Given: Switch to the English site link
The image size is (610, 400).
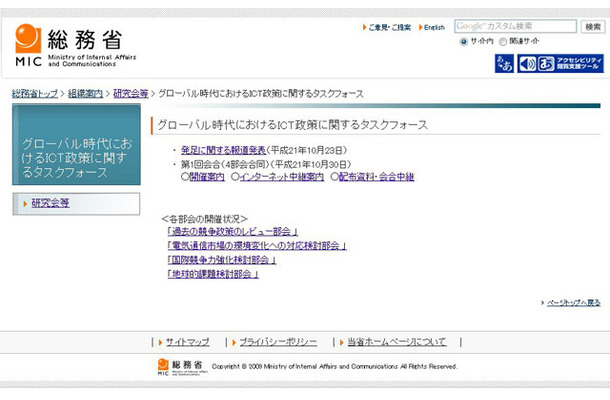Looking at the screenshot, I should [x=434, y=27].
